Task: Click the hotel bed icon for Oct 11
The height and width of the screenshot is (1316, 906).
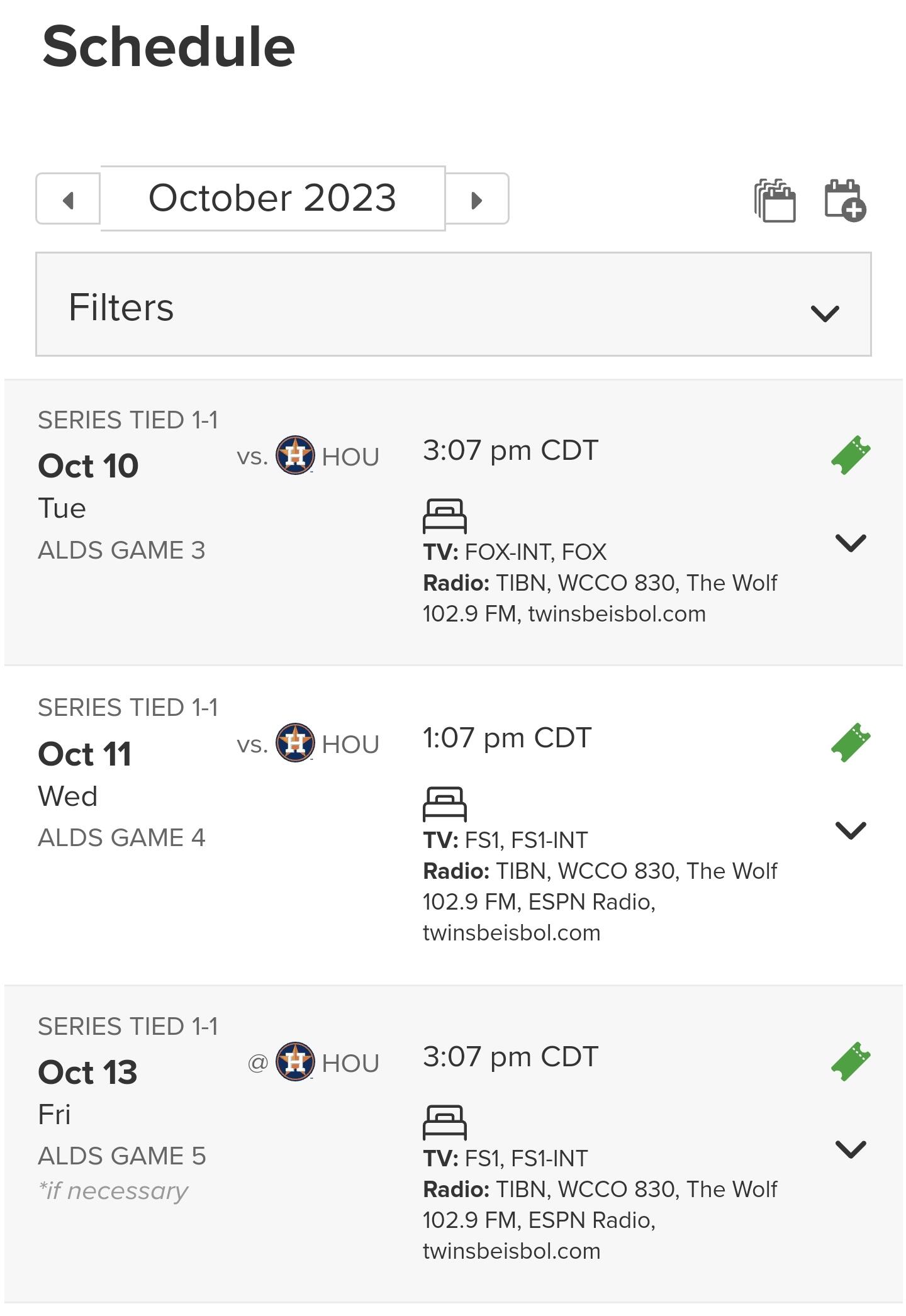Action: point(445,804)
